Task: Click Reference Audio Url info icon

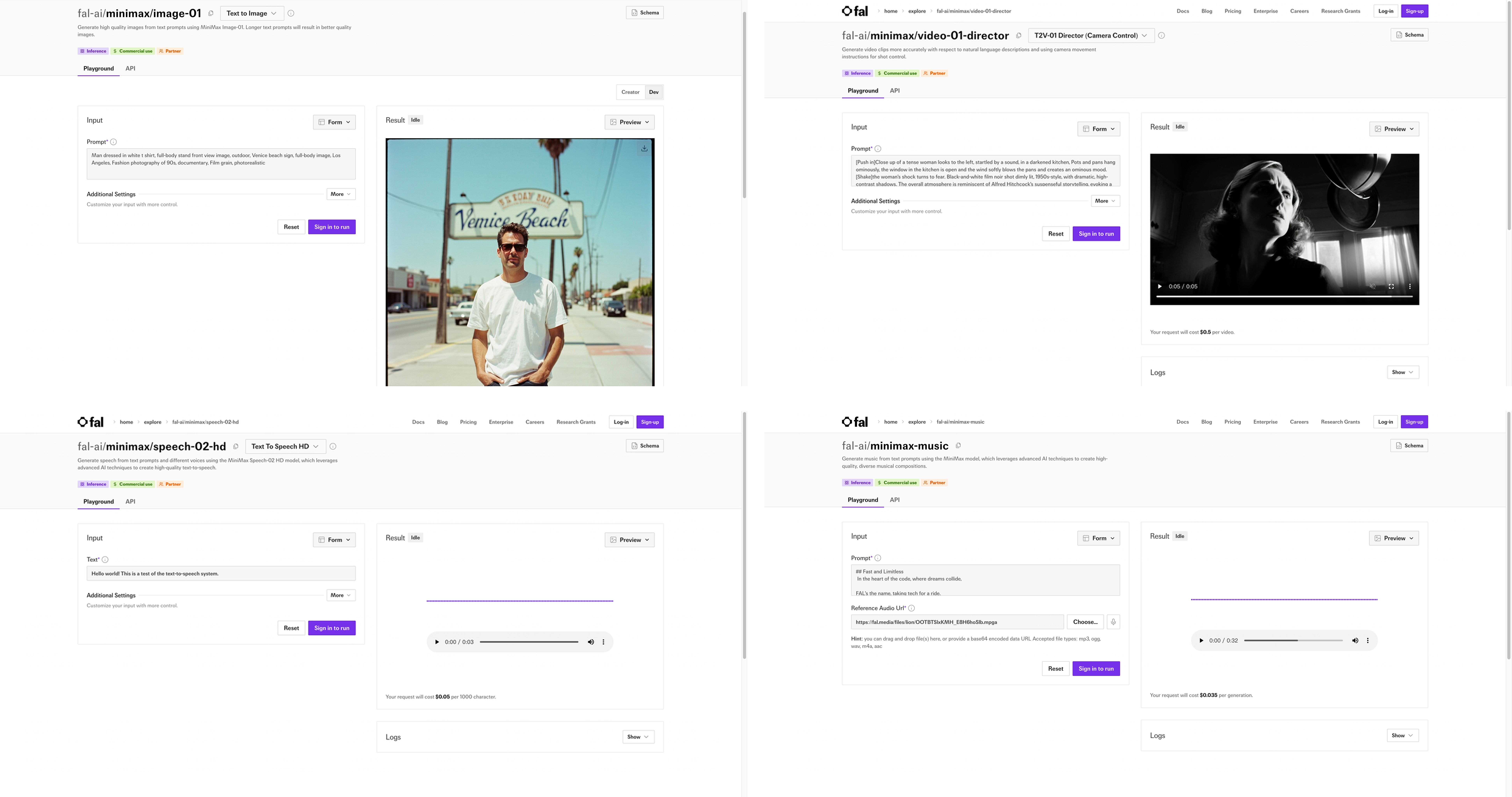Action: point(911,609)
